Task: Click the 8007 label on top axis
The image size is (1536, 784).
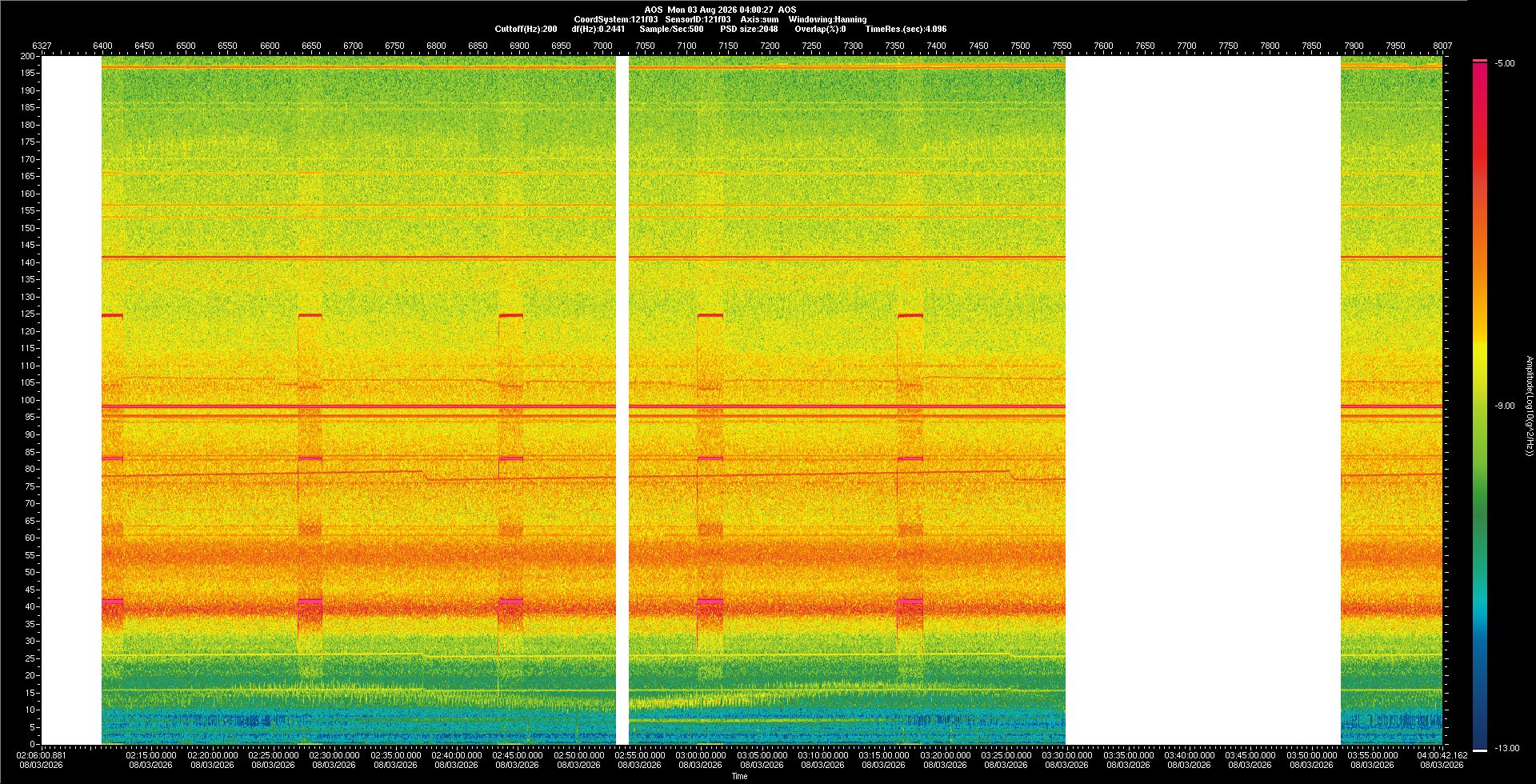Action: click(x=1442, y=46)
